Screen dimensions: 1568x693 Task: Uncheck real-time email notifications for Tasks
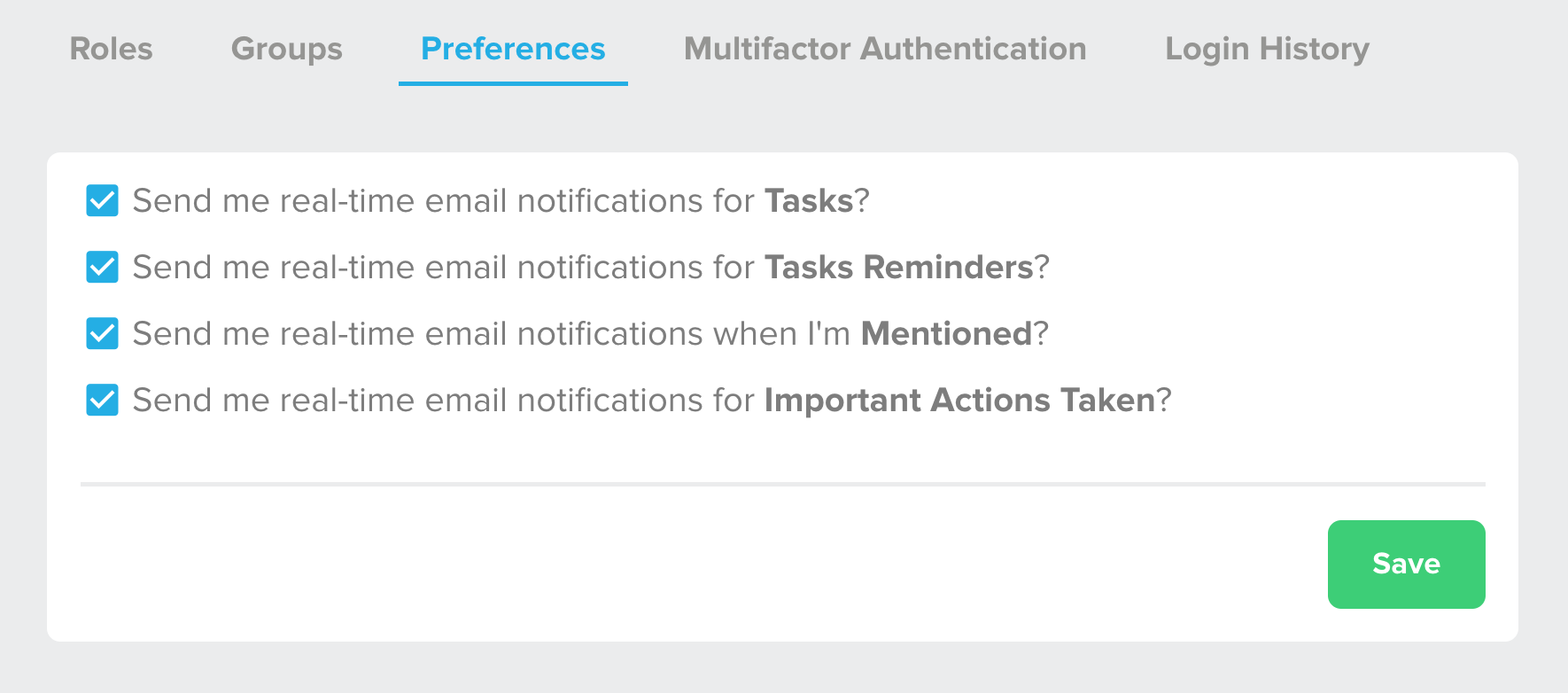[101, 201]
